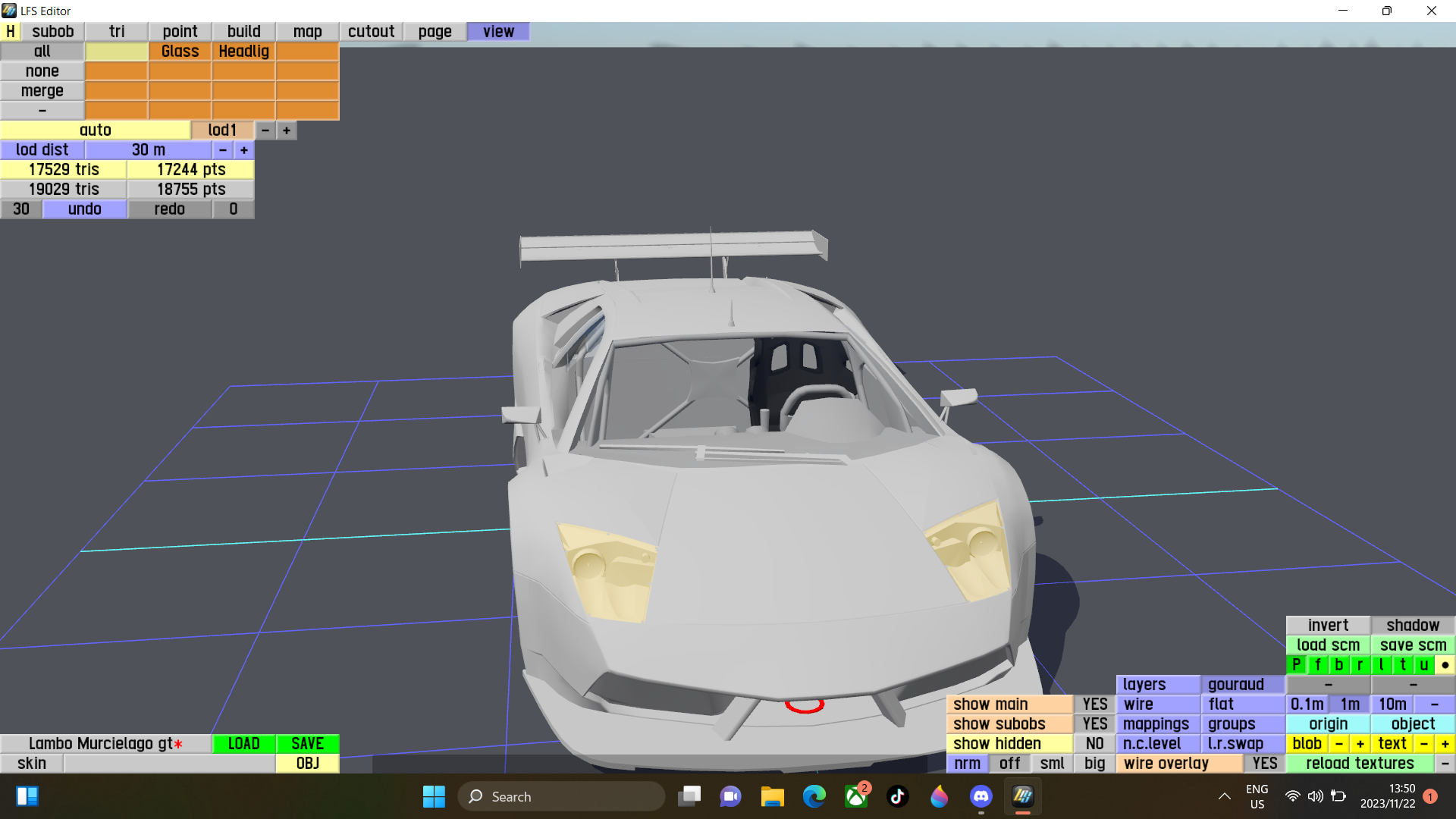1456x819 pixels.
Task: Toggle wire overlay YES switch
Action: pyautogui.click(x=1264, y=764)
